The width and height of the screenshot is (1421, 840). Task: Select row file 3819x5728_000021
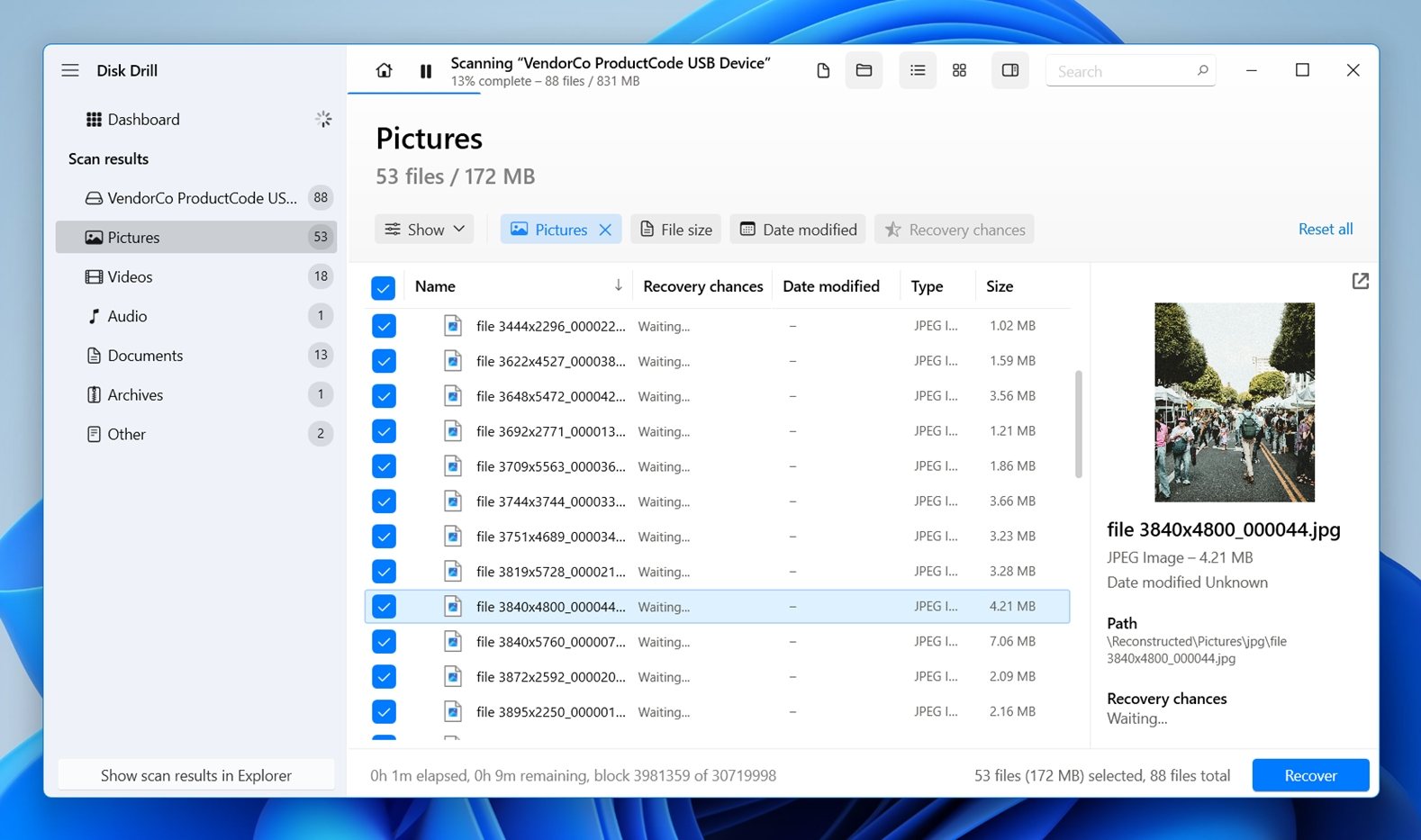click(718, 572)
